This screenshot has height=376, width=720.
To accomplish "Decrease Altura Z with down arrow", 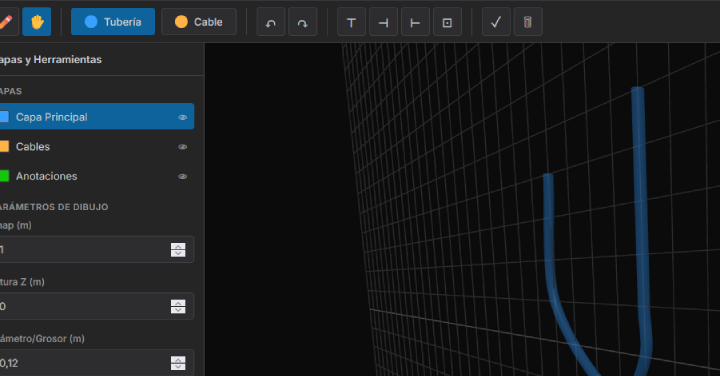I will pyautogui.click(x=178, y=310).
